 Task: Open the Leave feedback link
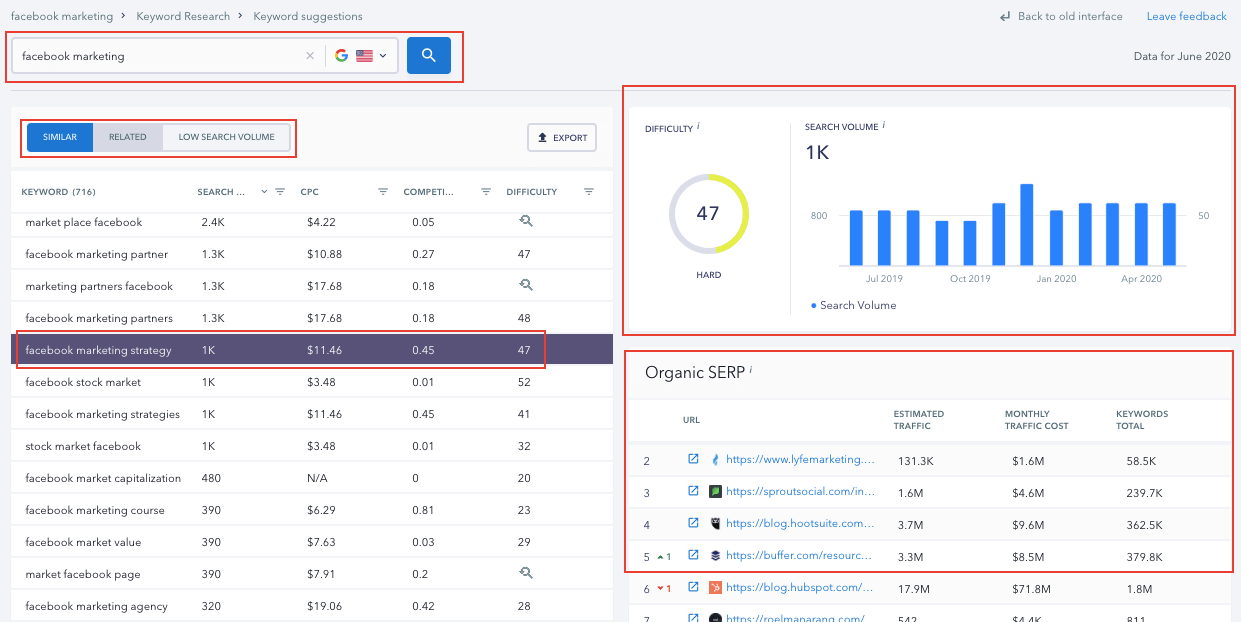pos(1186,16)
